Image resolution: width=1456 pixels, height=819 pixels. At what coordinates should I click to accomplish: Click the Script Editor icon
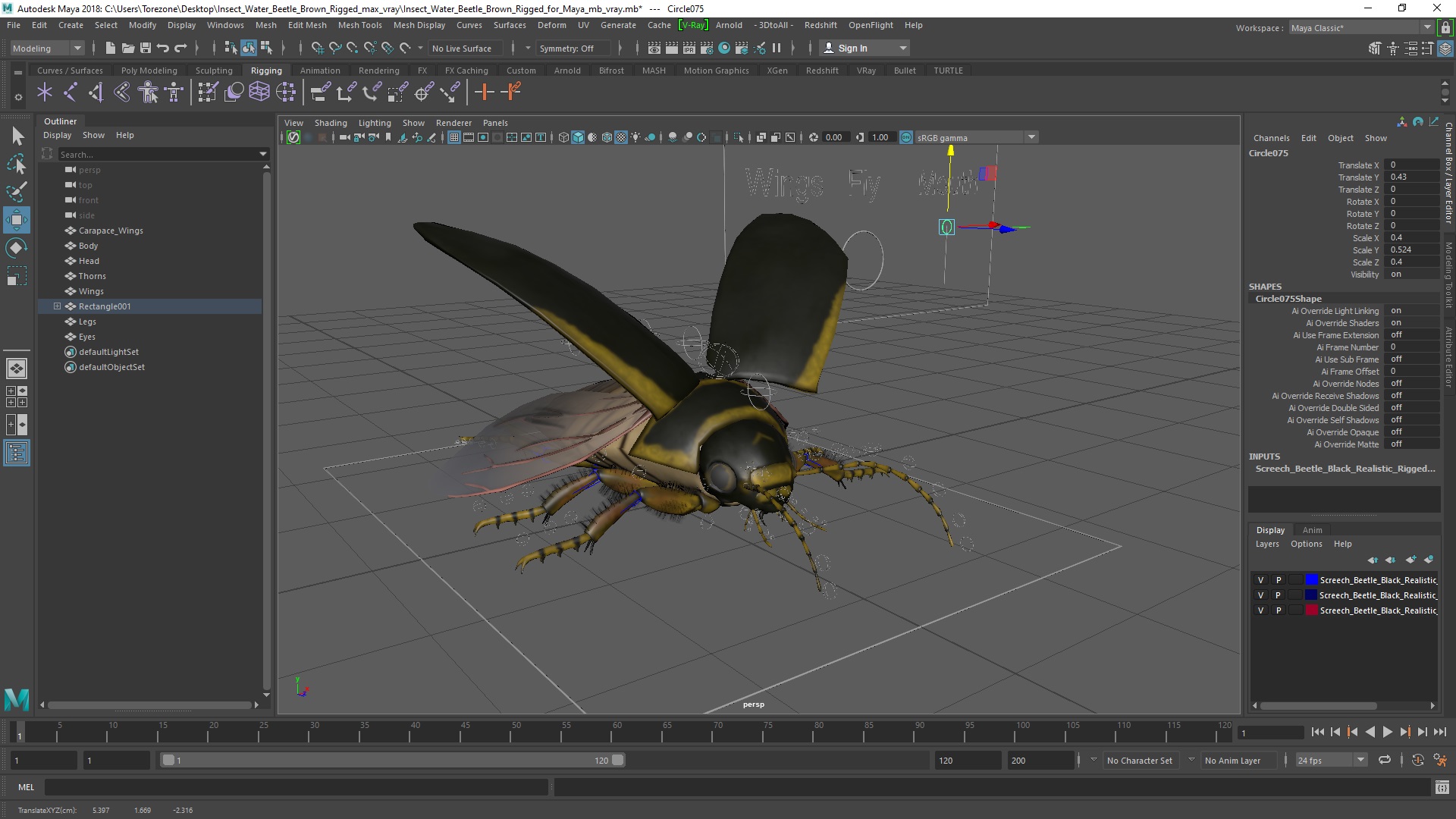click(x=1442, y=787)
